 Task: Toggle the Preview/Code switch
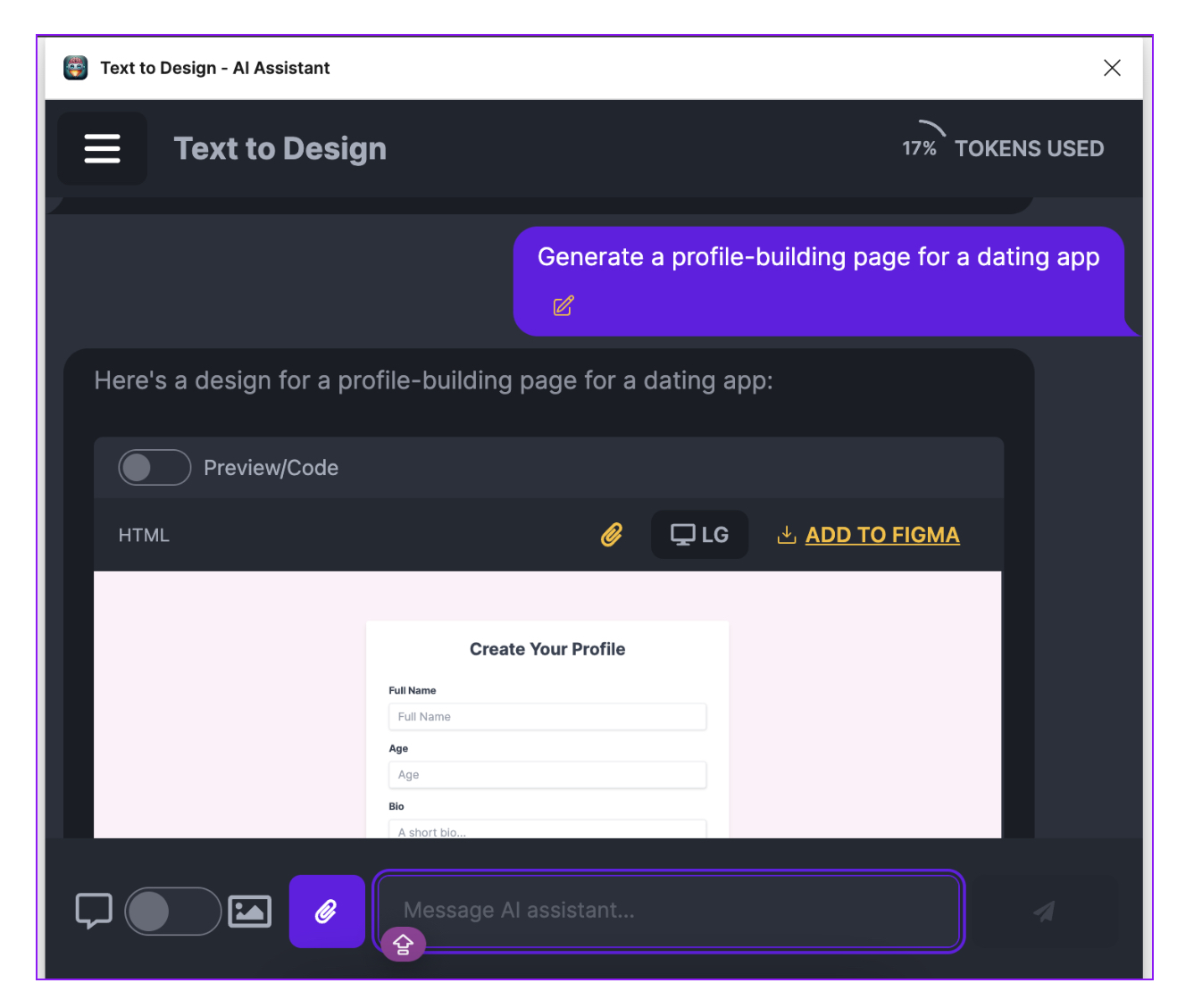tap(154, 467)
